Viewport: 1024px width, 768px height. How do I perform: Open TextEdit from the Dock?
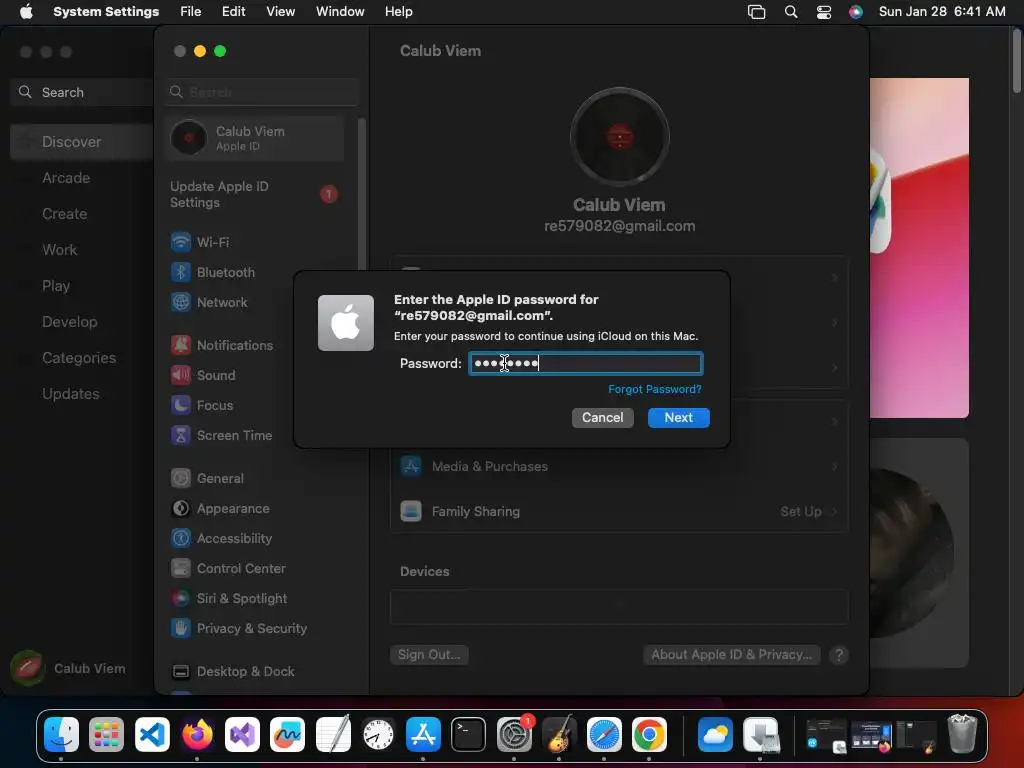(333, 734)
